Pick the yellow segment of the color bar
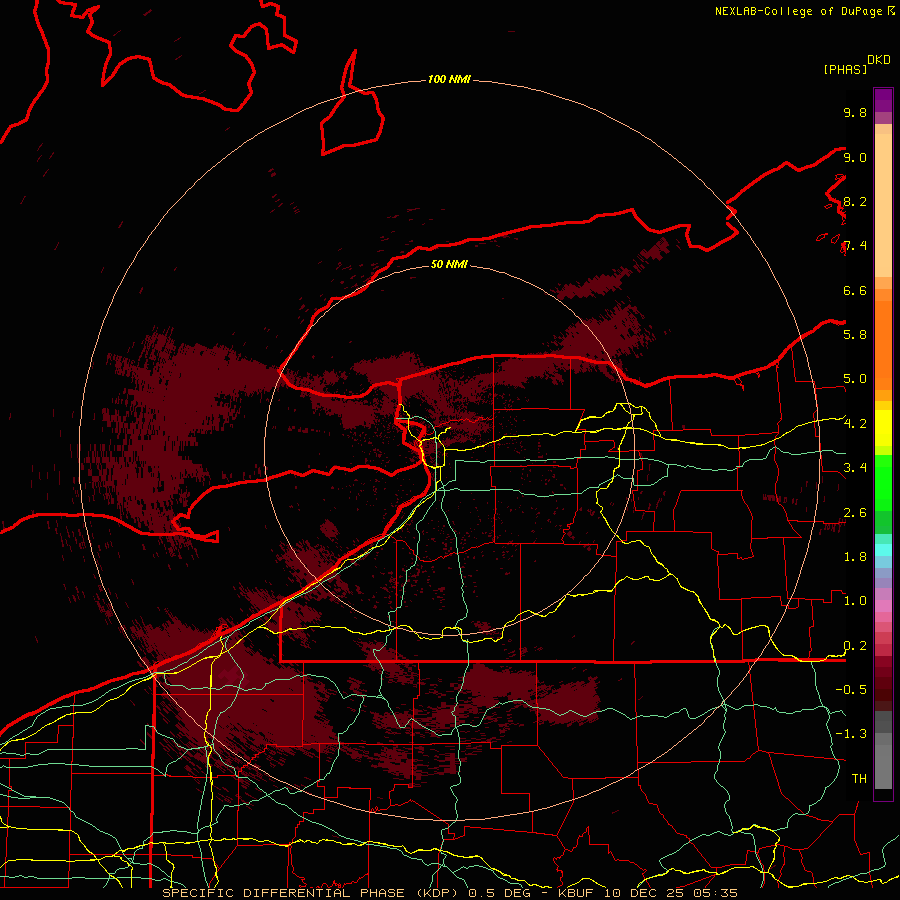The height and width of the screenshot is (900, 900). [883, 428]
